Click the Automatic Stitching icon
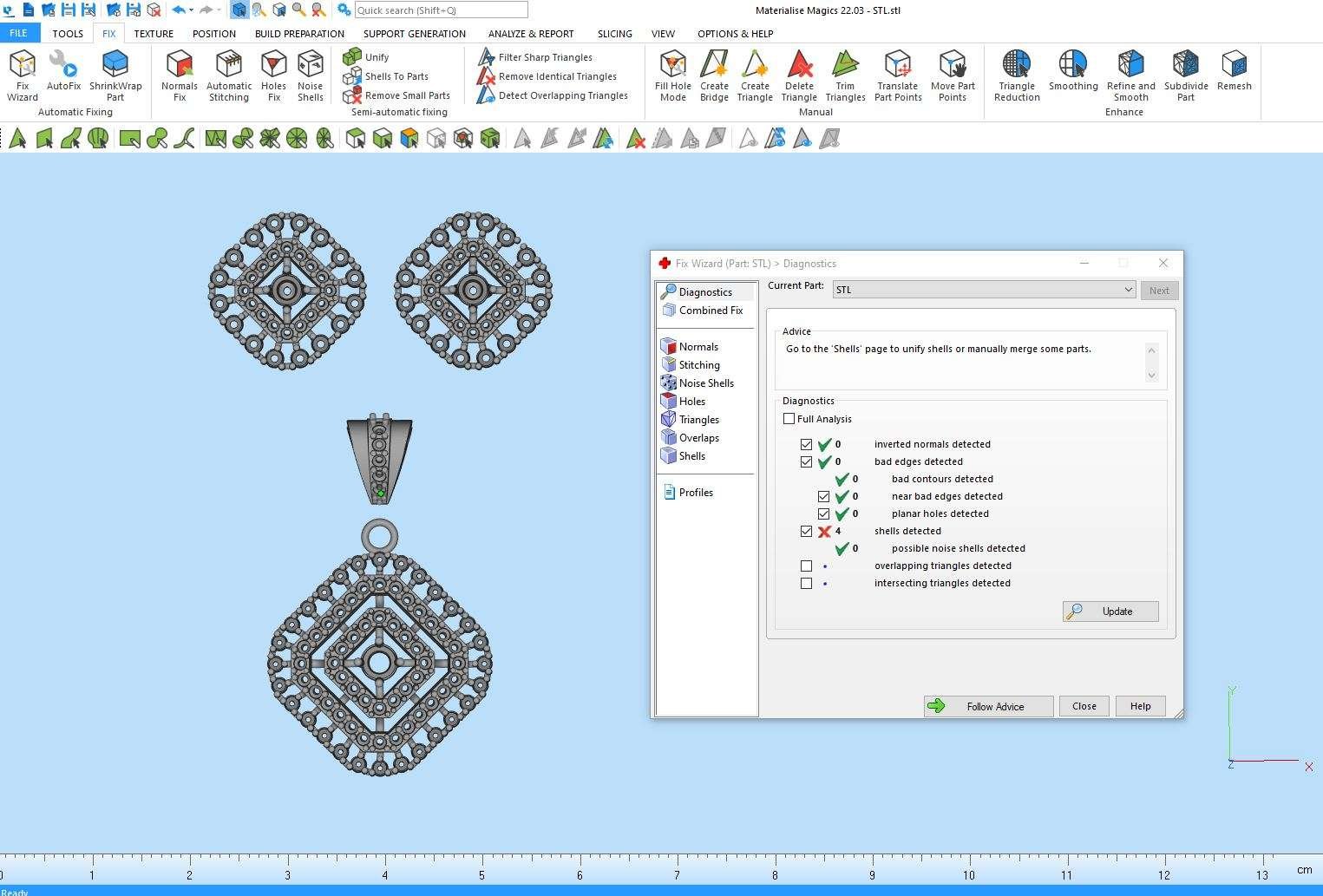This screenshot has height=896, width=1323. [x=229, y=75]
